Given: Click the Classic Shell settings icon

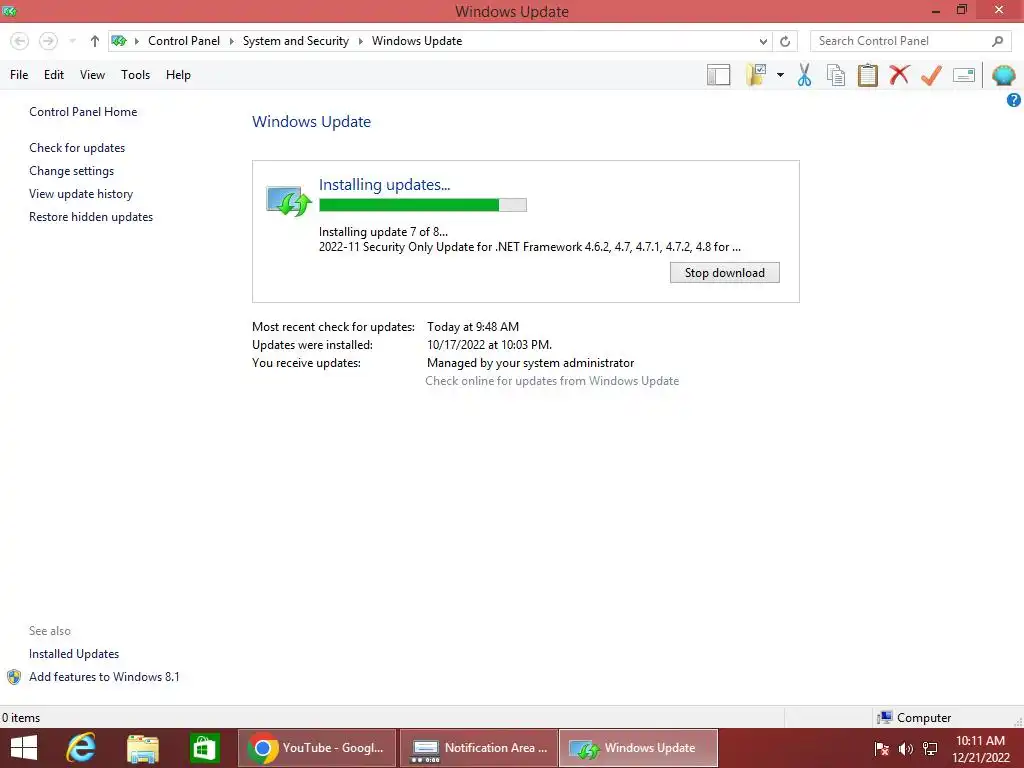Looking at the screenshot, I should pos(1003,75).
